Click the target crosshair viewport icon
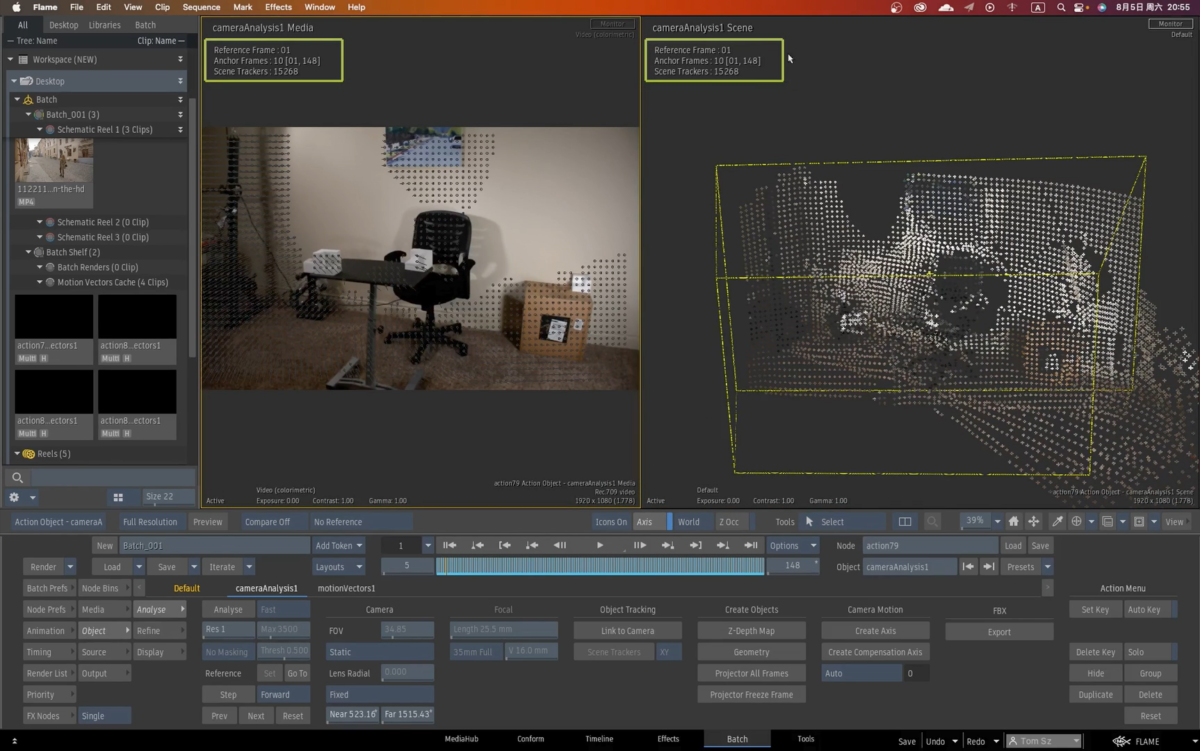The width and height of the screenshot is (1200, 751). (x=1077, y=521)
